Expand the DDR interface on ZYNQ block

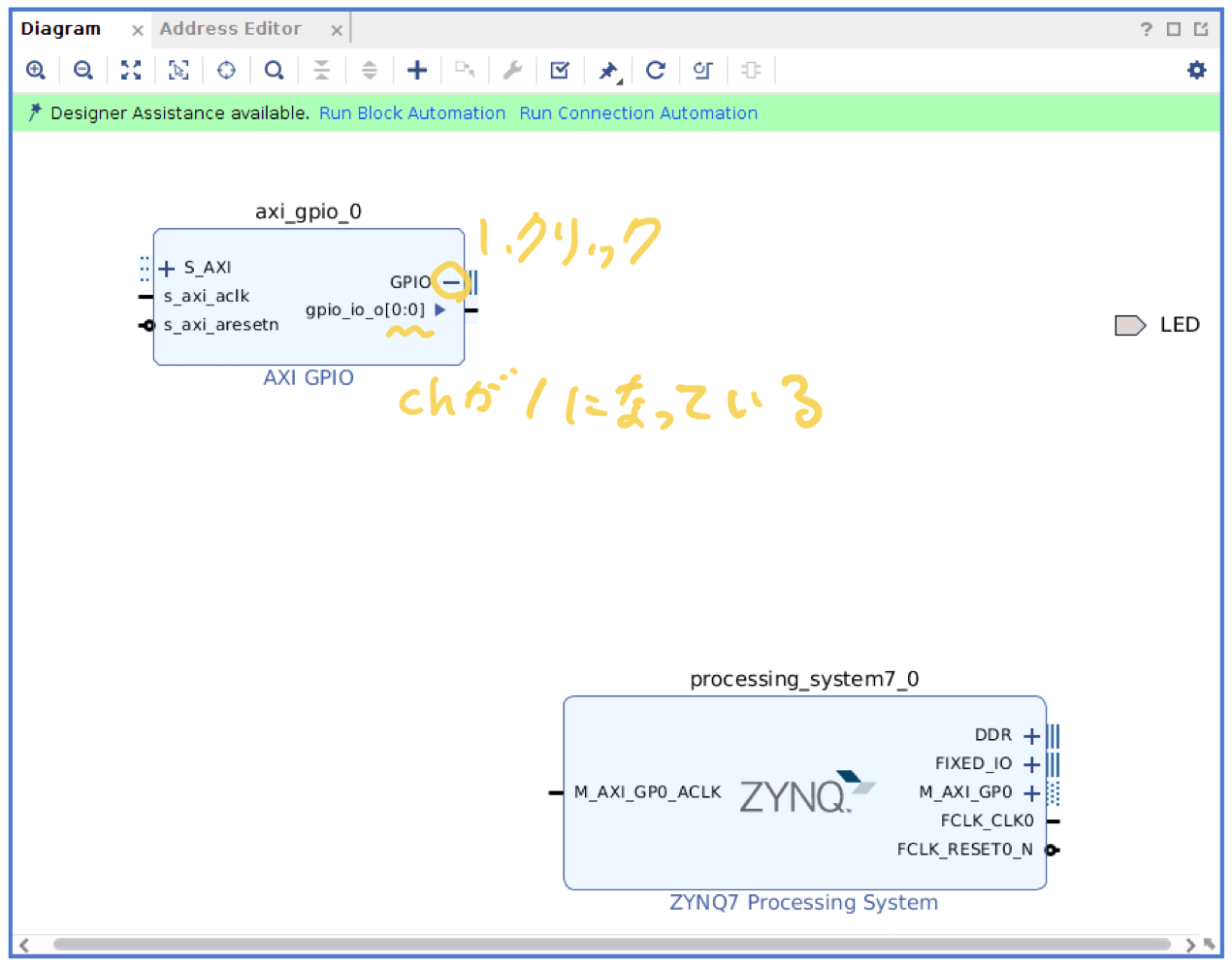click(x=1032, y=736)
